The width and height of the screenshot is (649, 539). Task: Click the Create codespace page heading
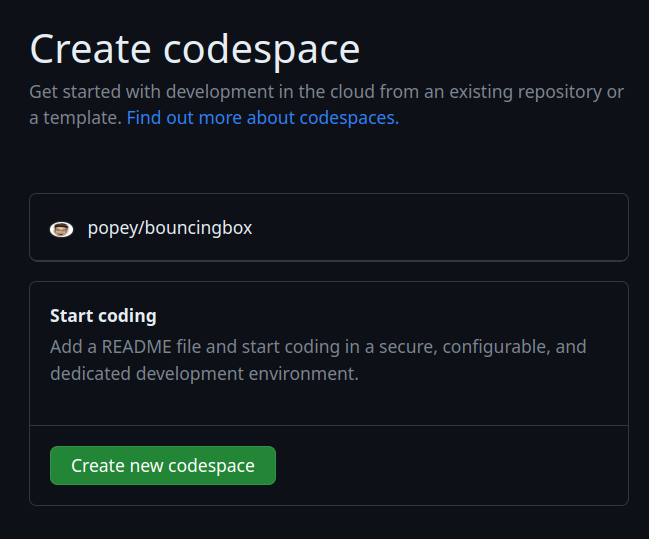(x=195, y=49)
